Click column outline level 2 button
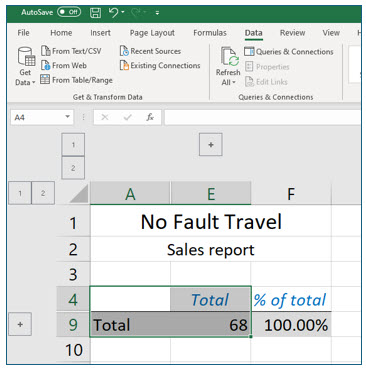Image resolution: width=366 pixels, height=370 pixels. pyautogui.click(x=73, y=168)
